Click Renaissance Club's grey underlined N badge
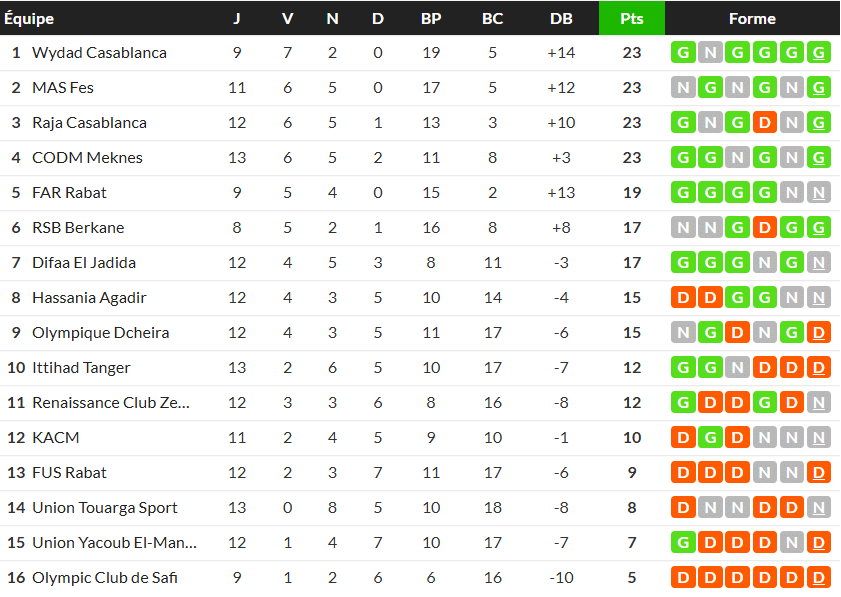Image resolution: width=841 pixels, height=597 pixels. pos(819,403)
